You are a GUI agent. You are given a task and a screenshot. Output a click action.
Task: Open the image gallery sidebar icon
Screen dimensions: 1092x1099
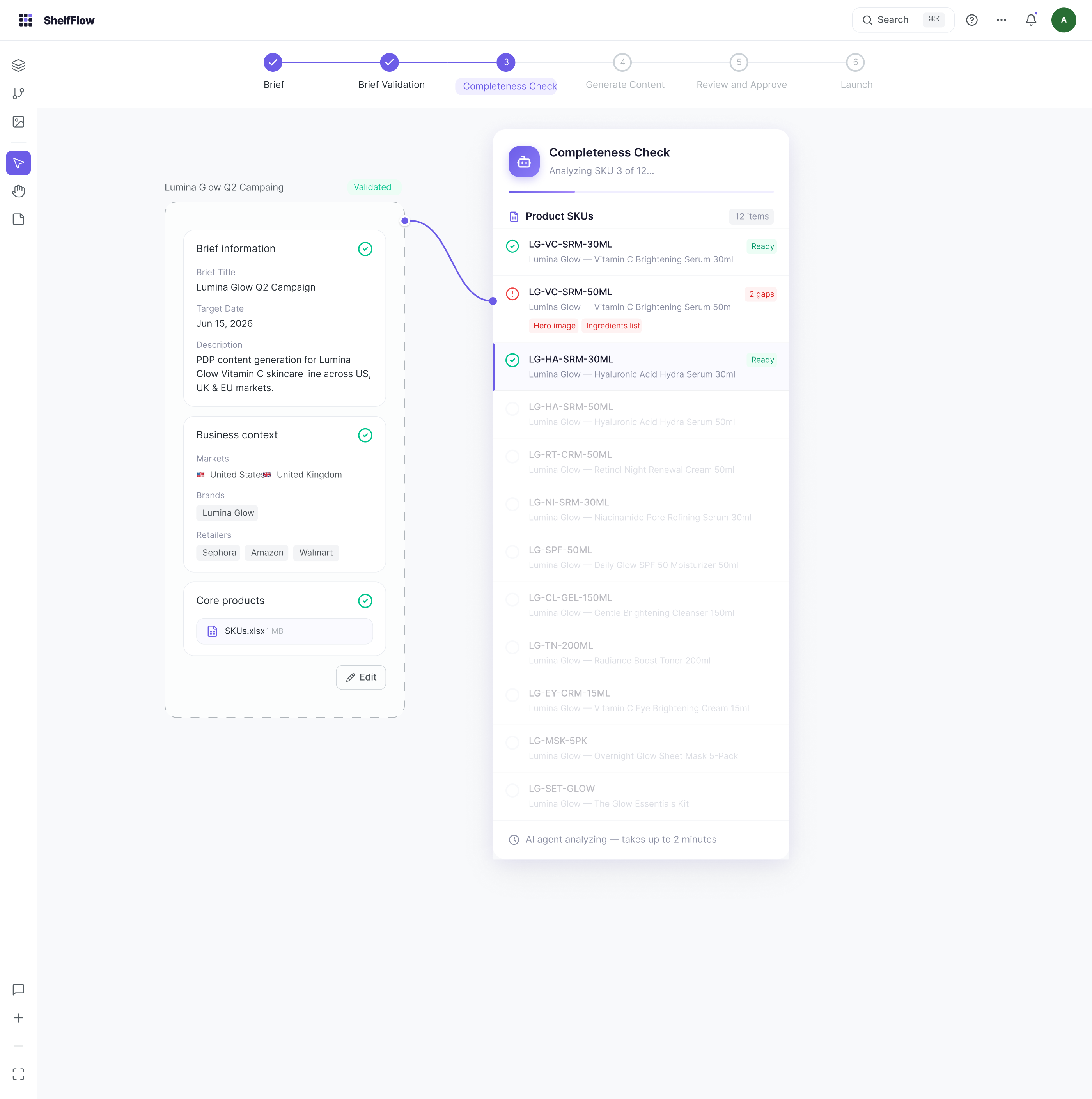tap(18, 122)
